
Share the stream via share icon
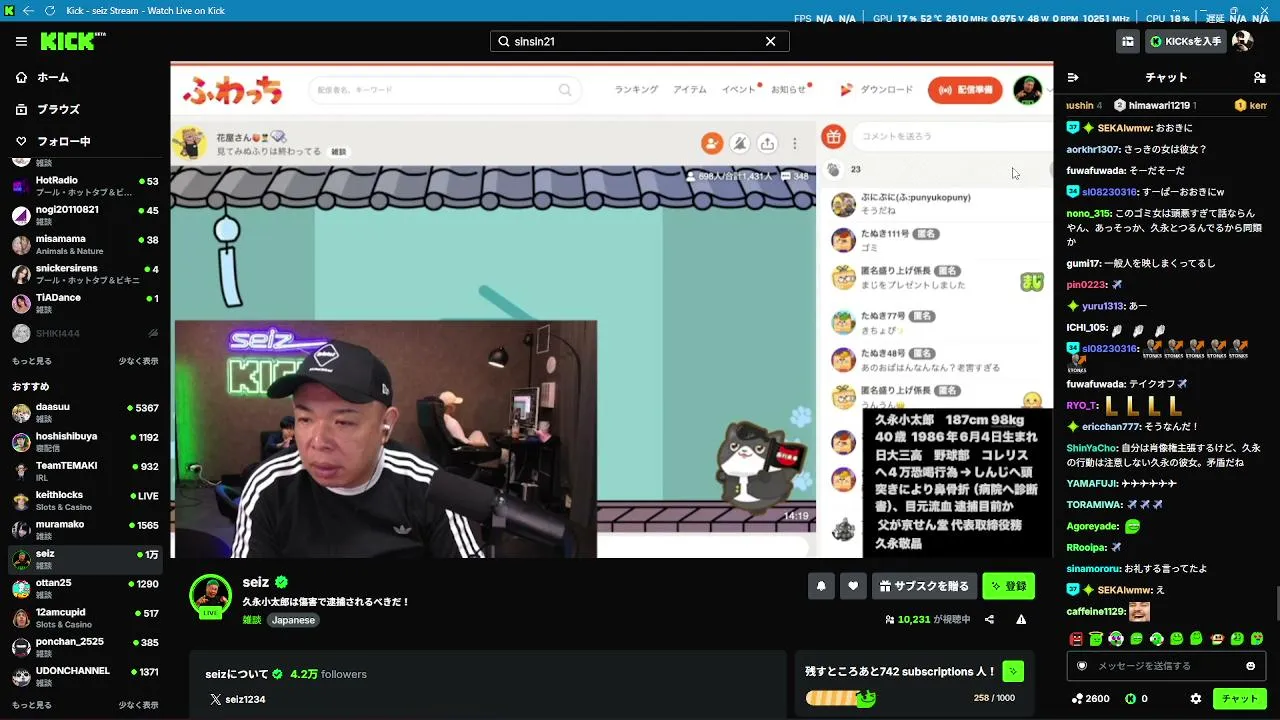[989, 620]
